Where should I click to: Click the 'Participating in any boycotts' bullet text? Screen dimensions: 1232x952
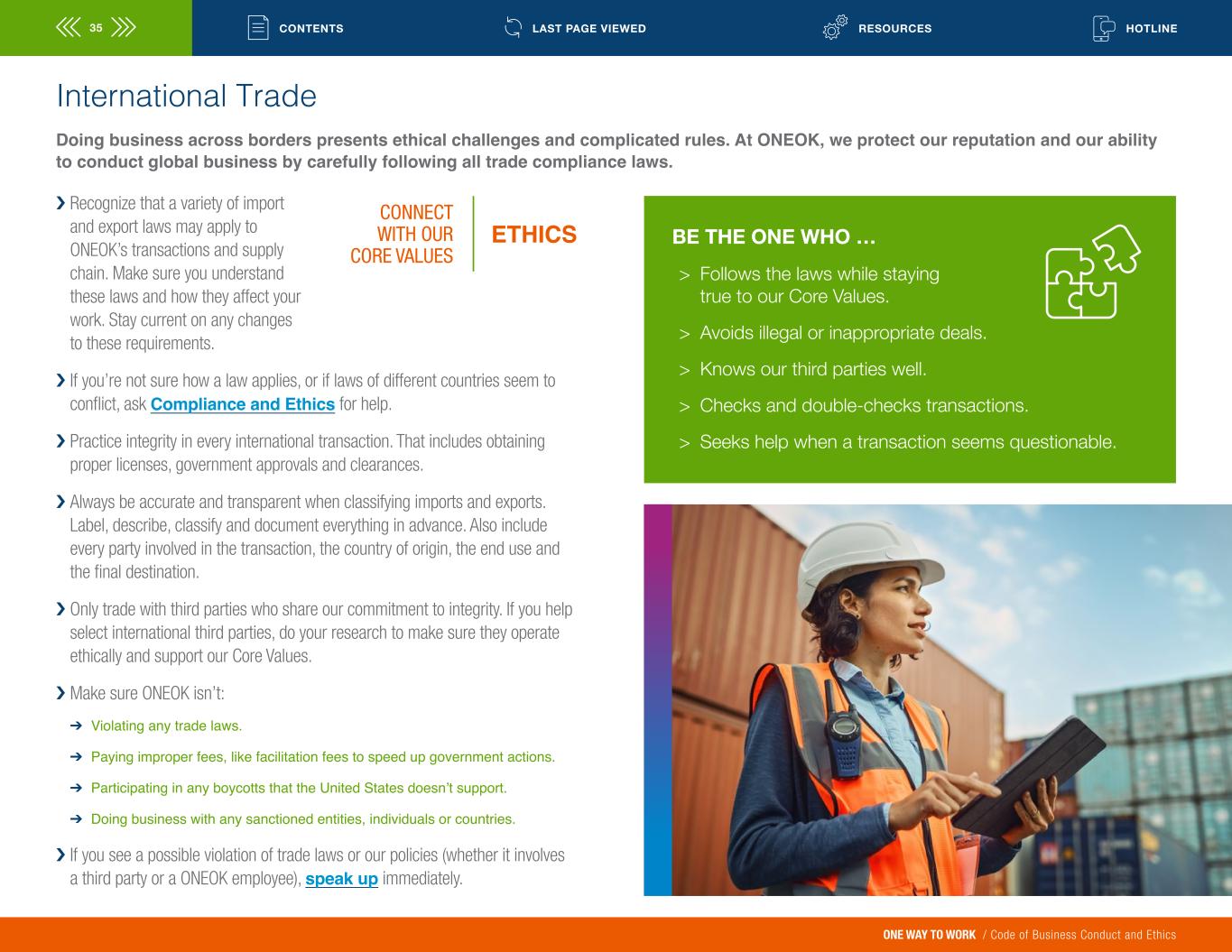[299, 789]
